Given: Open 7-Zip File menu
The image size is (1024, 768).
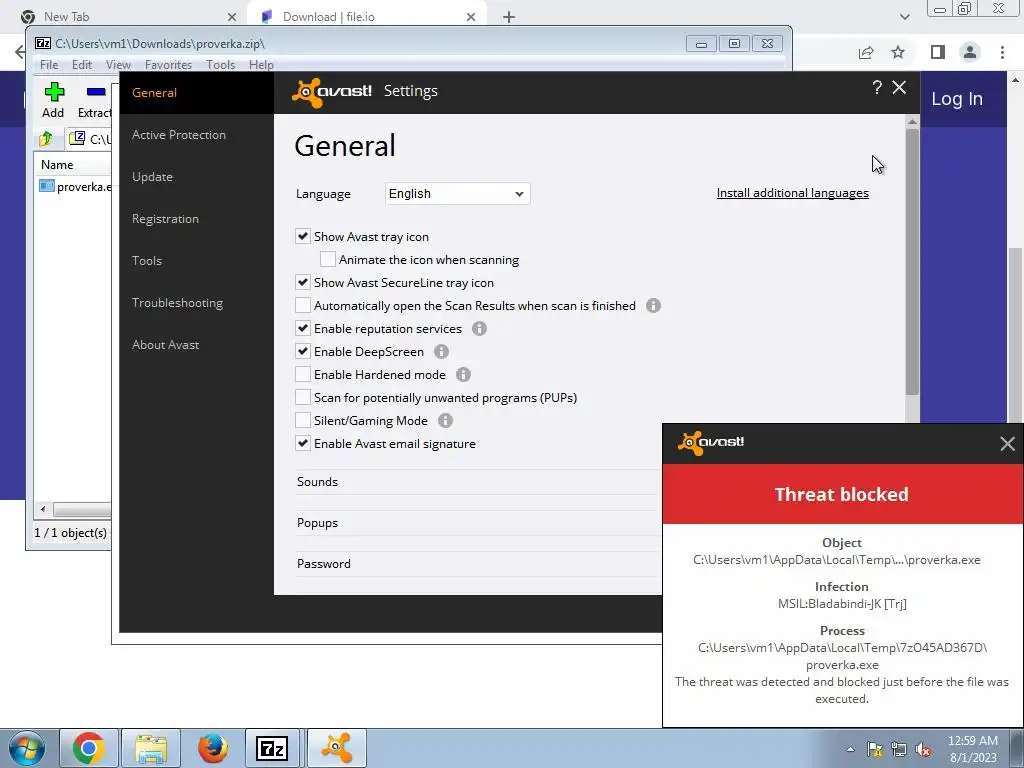Looking at the screenshot, I should click(x=49, y=65).
